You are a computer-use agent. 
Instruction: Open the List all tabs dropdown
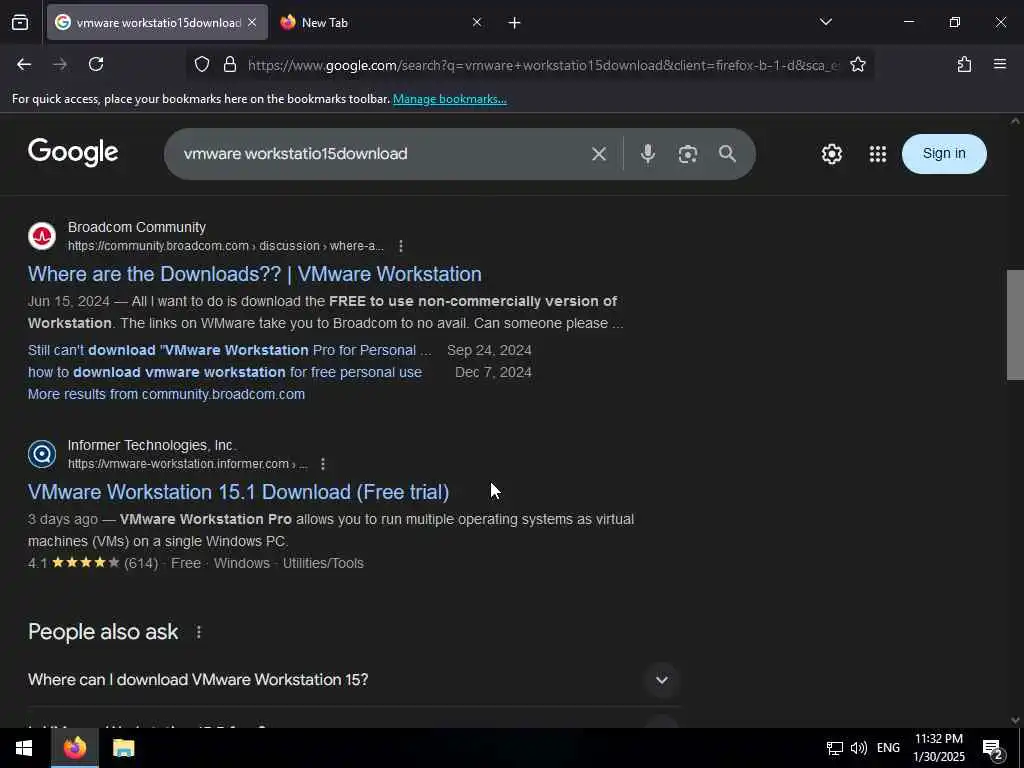pyautogui.click(x=825, y=22)
